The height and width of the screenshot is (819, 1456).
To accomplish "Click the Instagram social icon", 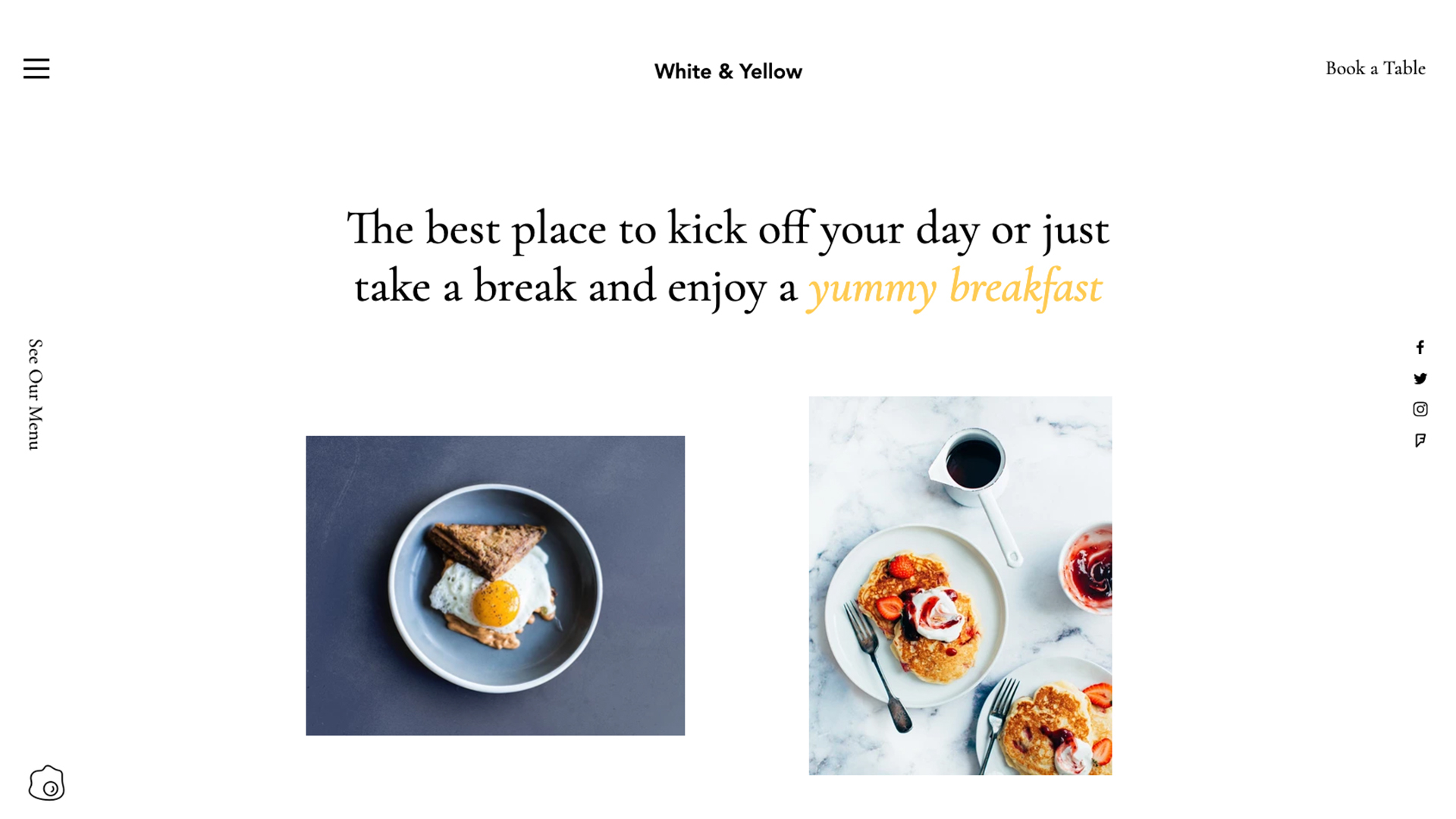I will tap(1420, 409).
